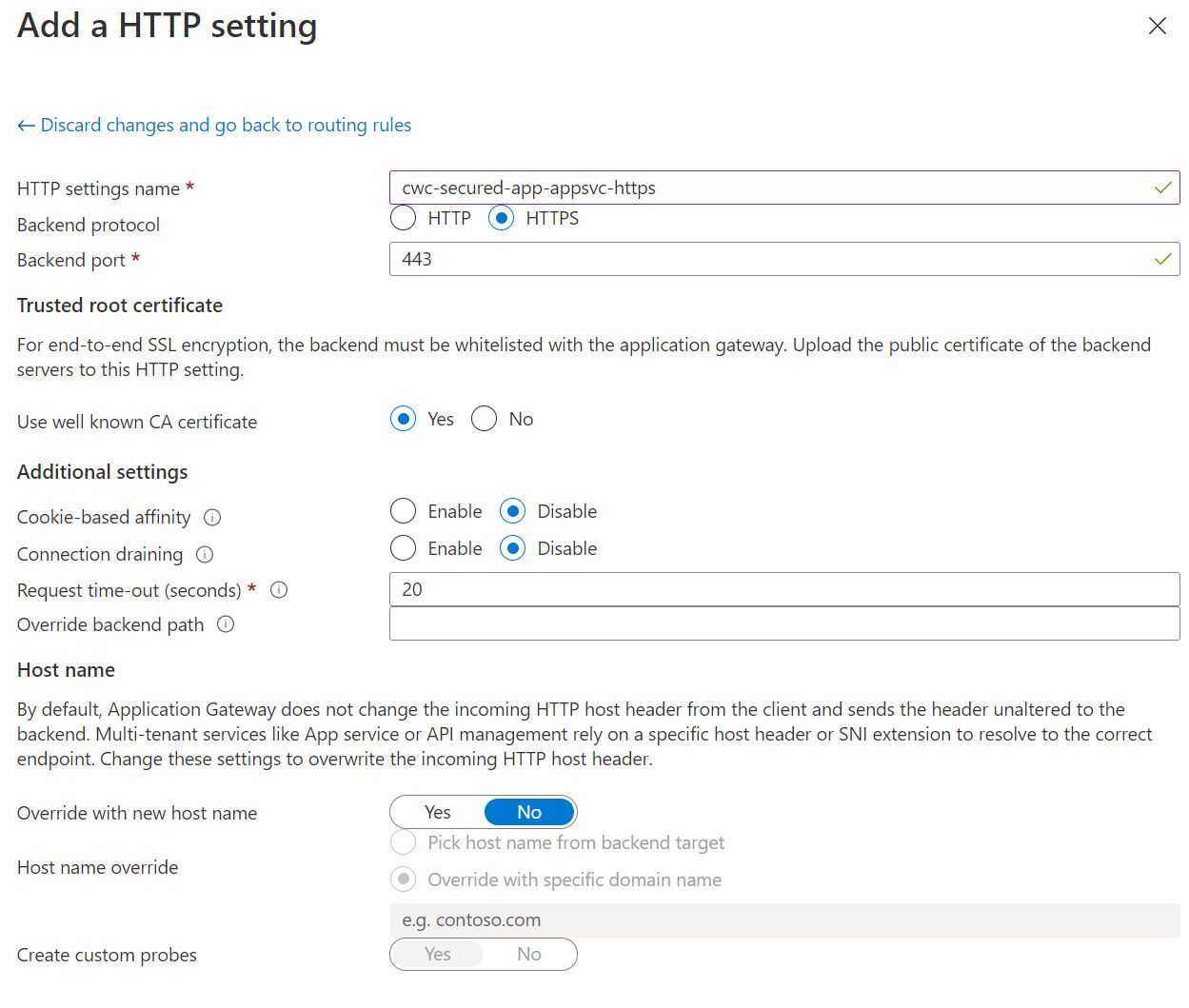Click the info icon beside Cookie-based affinity

(x=213, y=518)
